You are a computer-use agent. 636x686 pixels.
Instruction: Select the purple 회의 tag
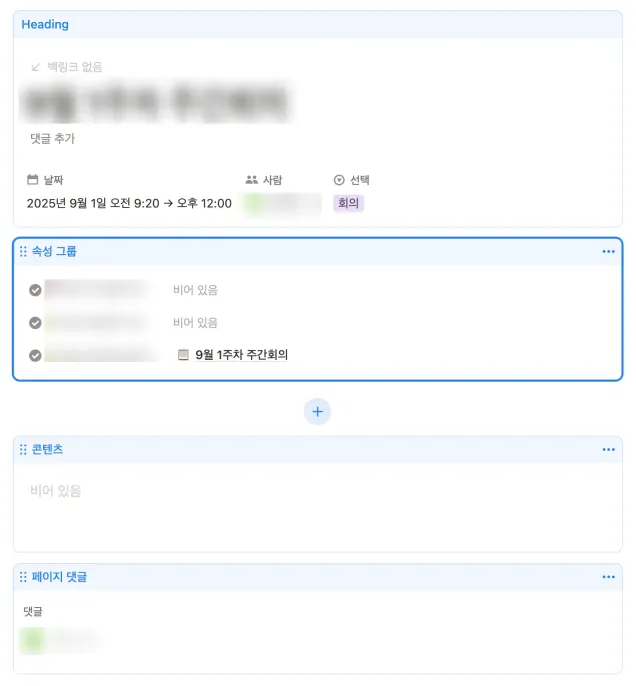349,203
